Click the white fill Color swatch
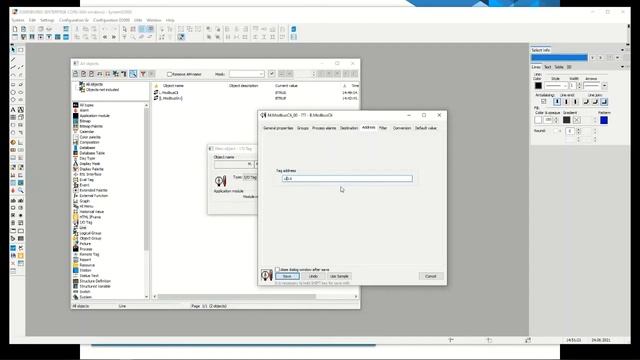The image size is (640, 360). [x=538, y=120]
